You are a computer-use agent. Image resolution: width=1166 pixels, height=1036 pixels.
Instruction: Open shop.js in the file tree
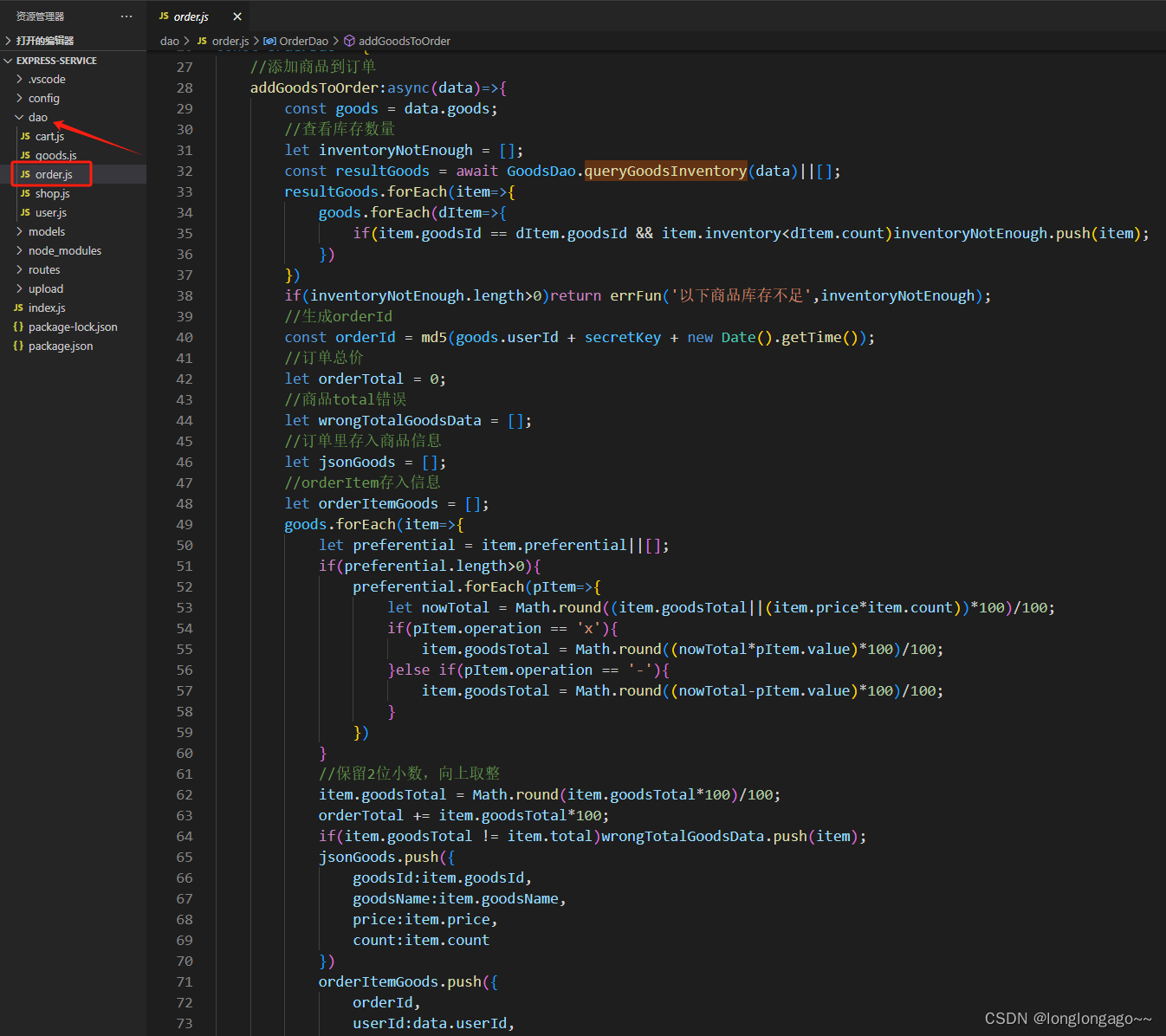click(52, 193)
